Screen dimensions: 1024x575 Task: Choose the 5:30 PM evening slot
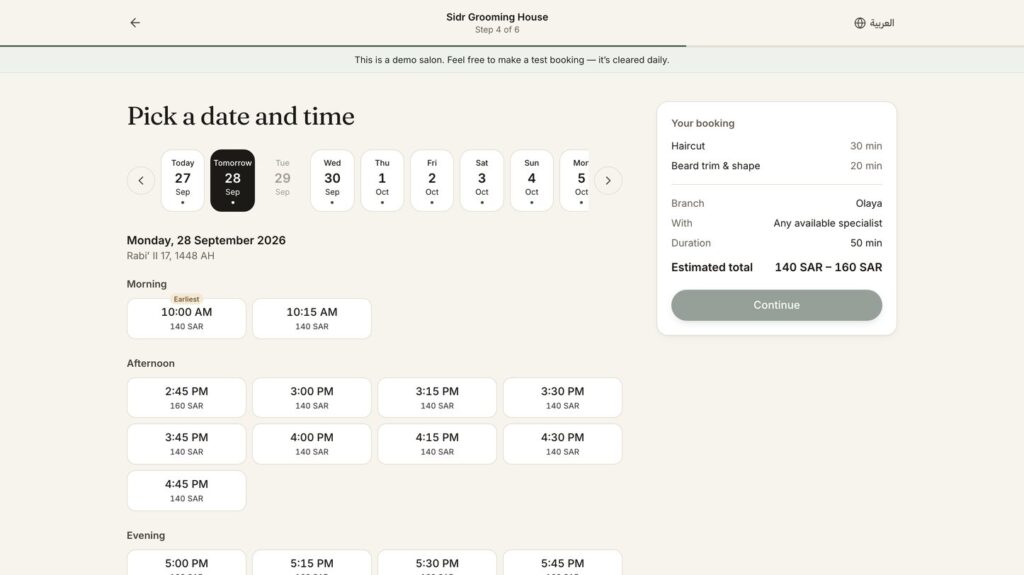pyautogui.click(x=438, y=563)
